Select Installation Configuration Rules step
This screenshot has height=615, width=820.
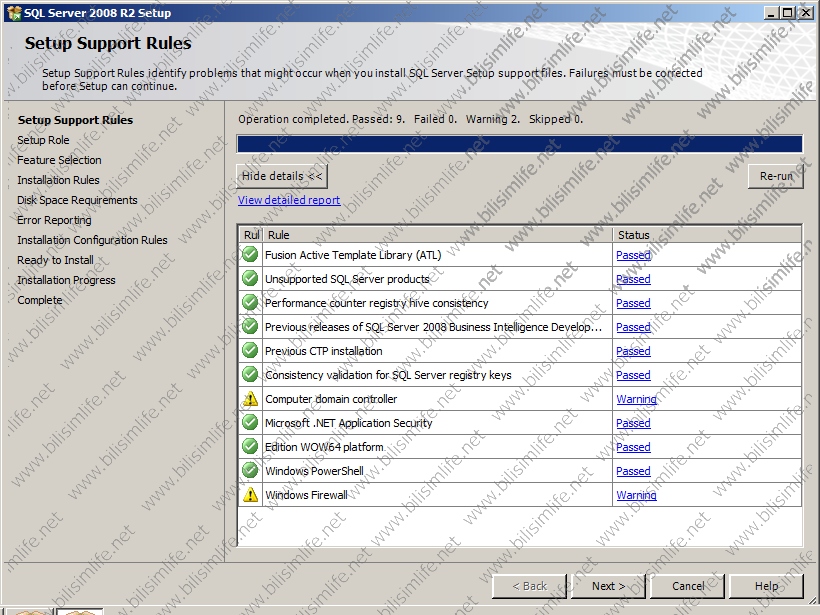pos(92,240)
